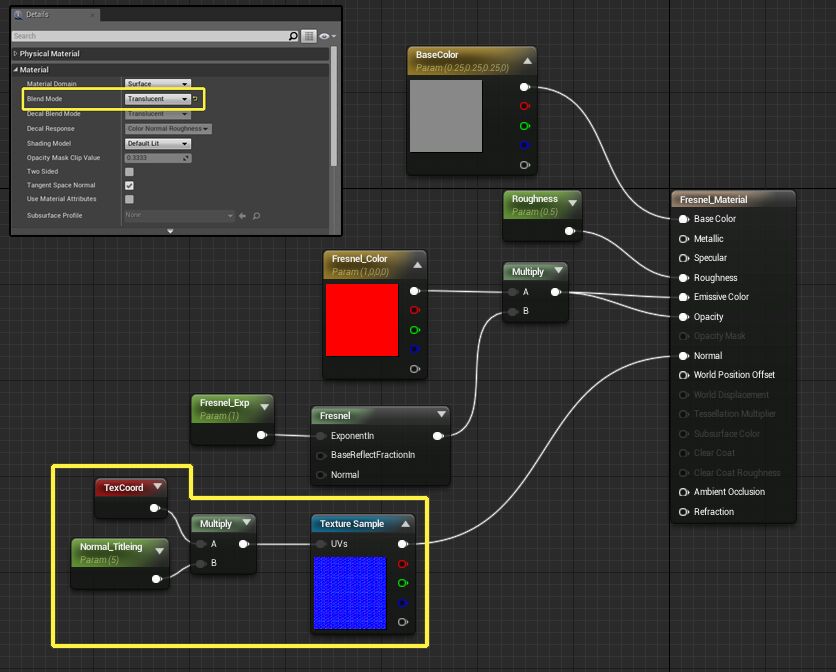Open the property matrix grid view
The width and height of the screenshot is (836, 672).
pos(309,36)
